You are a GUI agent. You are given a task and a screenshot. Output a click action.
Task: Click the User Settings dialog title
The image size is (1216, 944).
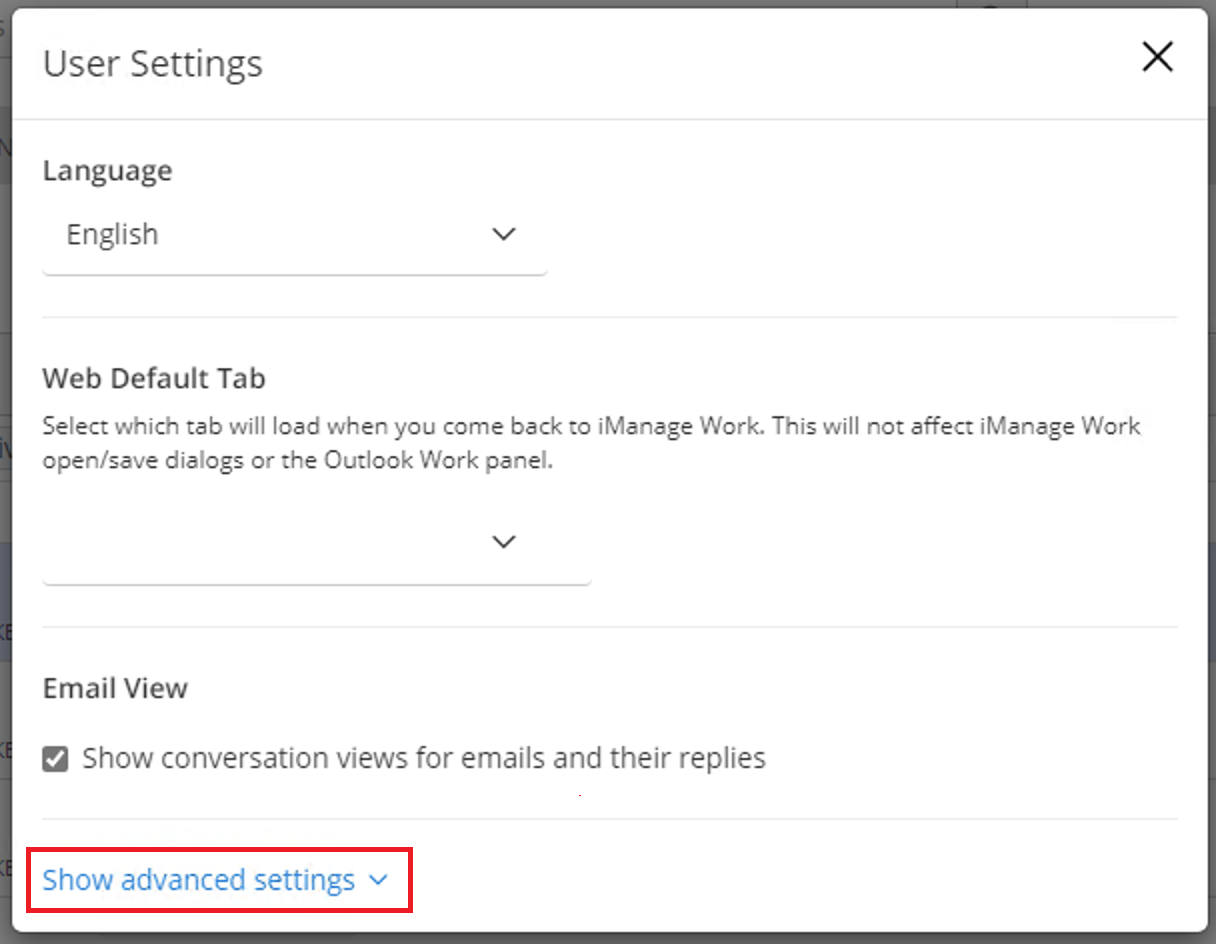pos(152,64)
